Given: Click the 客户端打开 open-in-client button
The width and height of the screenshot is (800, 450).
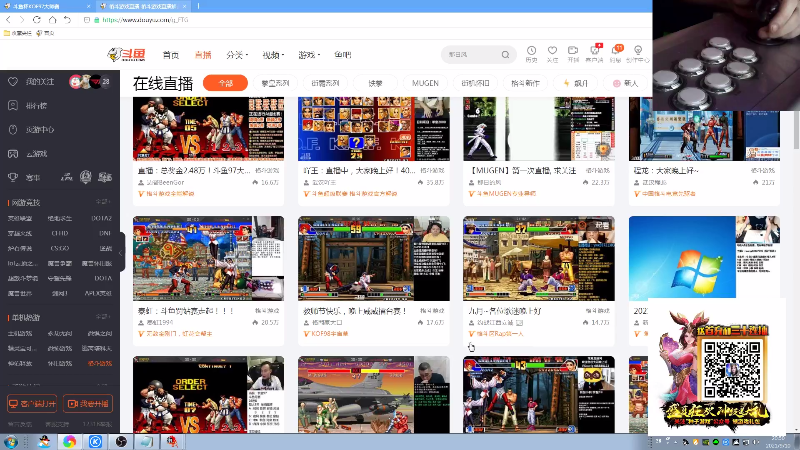Looking at the screenshot, I should point(32,404).
